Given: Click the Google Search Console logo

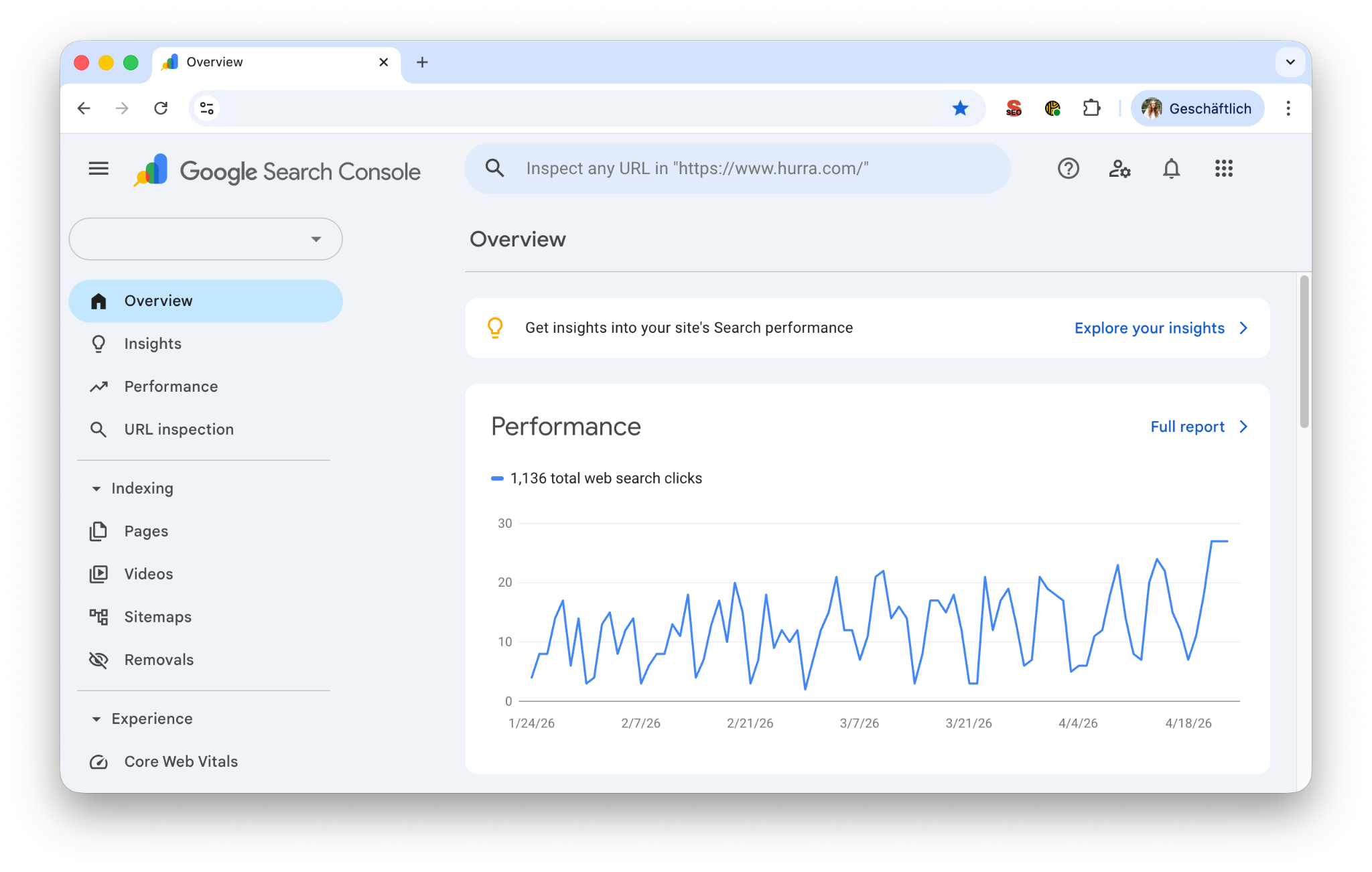Looking at the screenshot, I should click(278, 171).
